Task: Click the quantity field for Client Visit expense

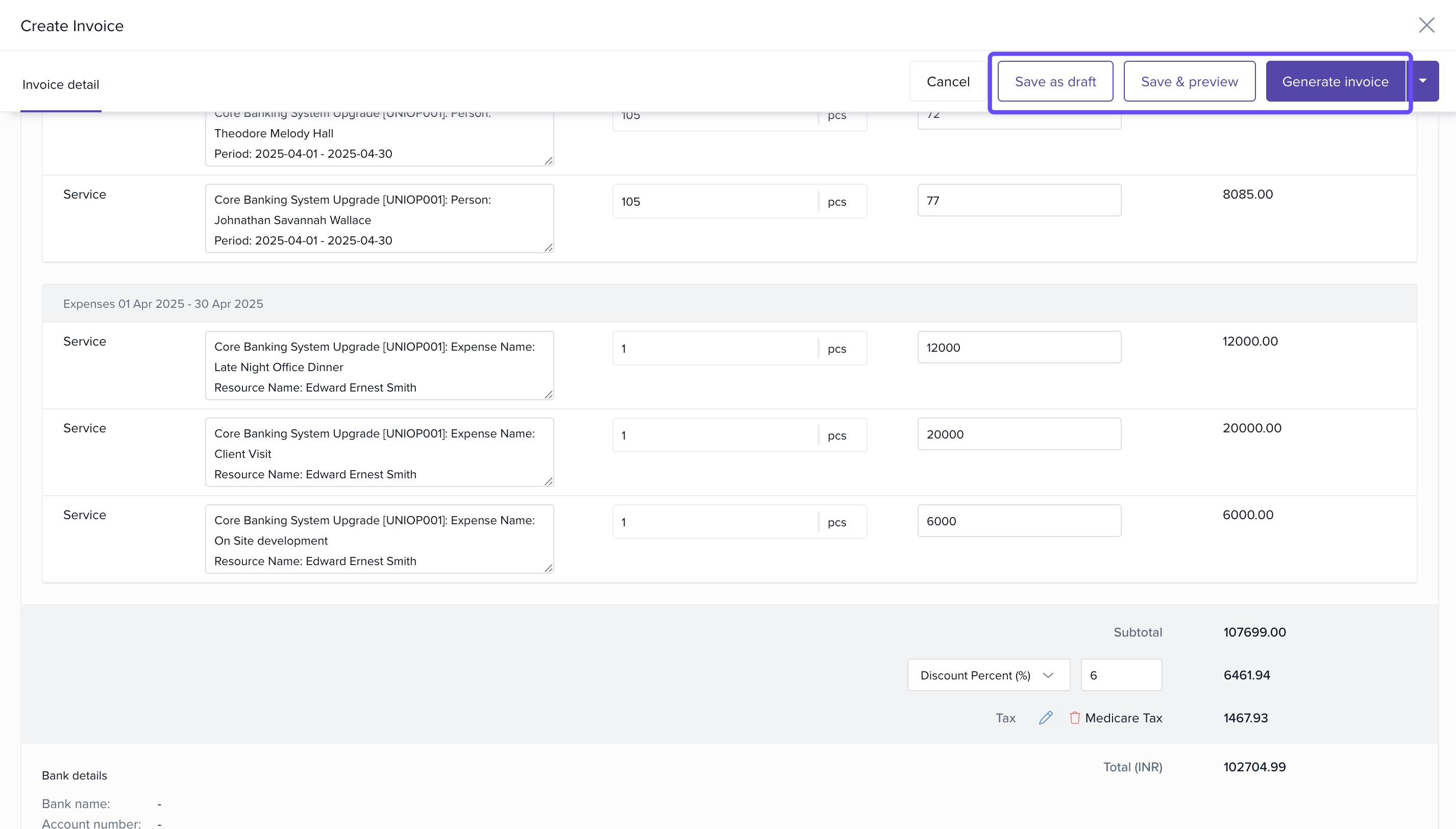Action: 714,435
